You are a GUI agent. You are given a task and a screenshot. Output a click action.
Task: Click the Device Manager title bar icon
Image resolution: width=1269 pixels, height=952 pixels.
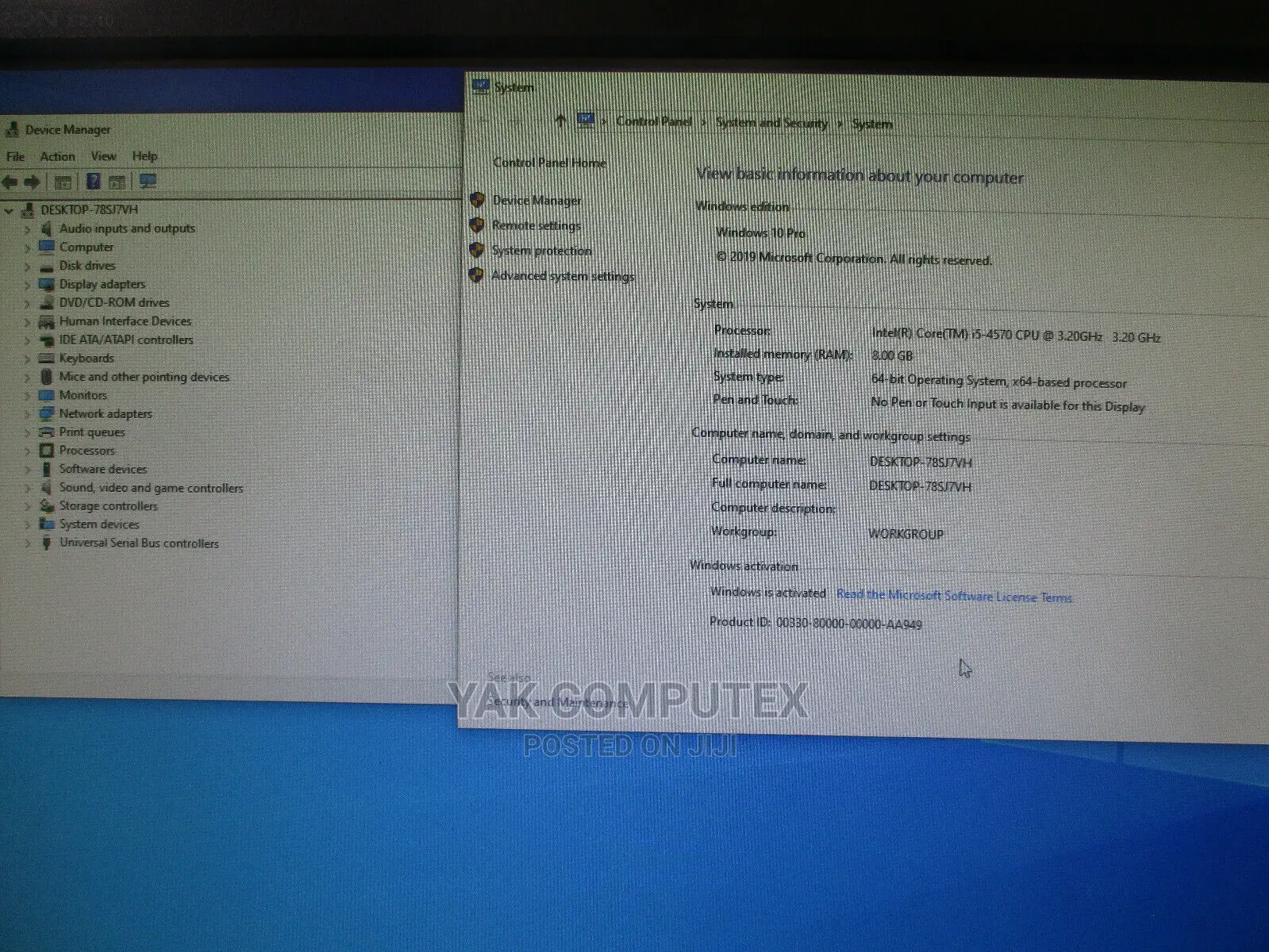pyautogui.click(x=12, y=129)
